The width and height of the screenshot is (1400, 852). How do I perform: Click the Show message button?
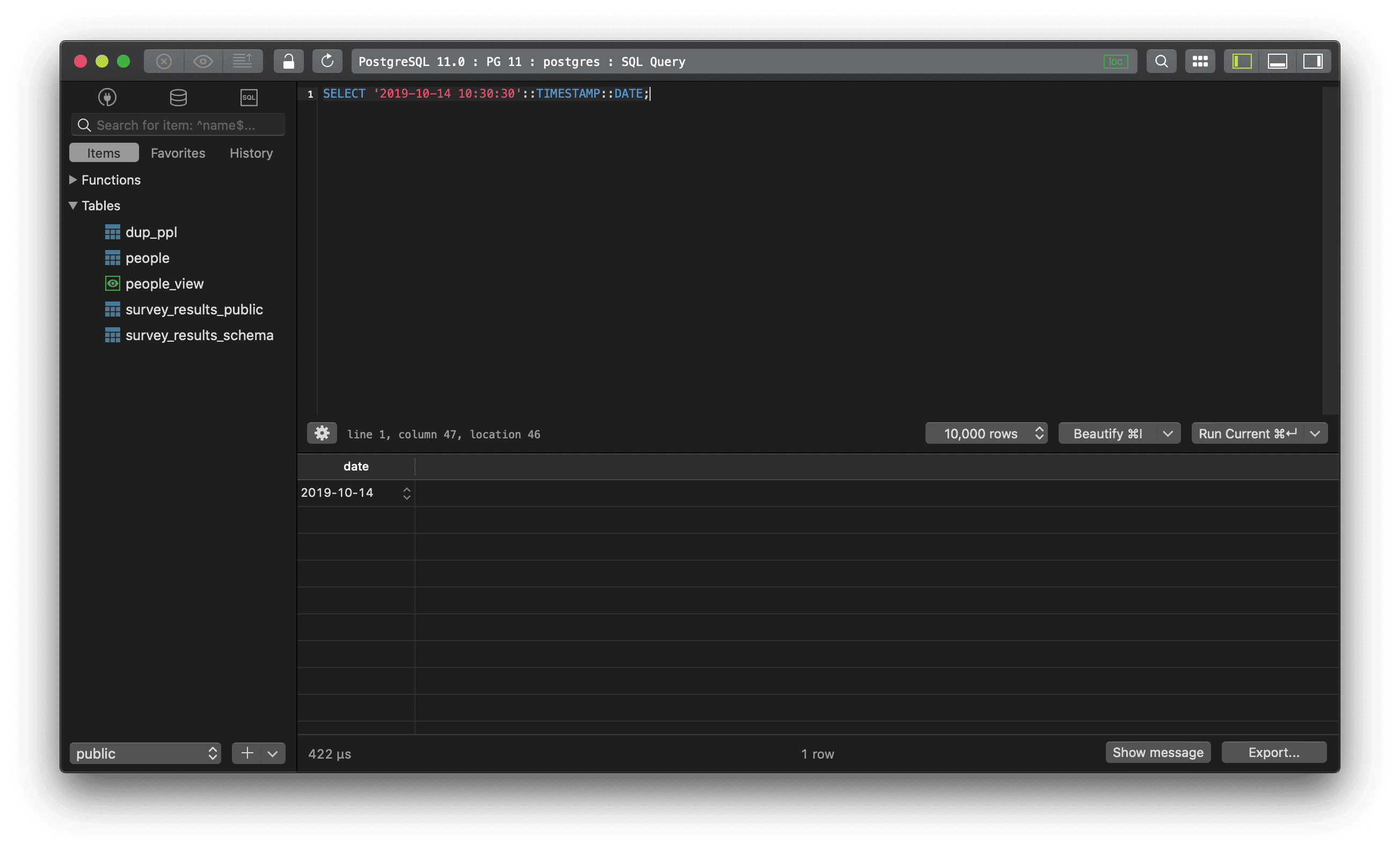1157,752
